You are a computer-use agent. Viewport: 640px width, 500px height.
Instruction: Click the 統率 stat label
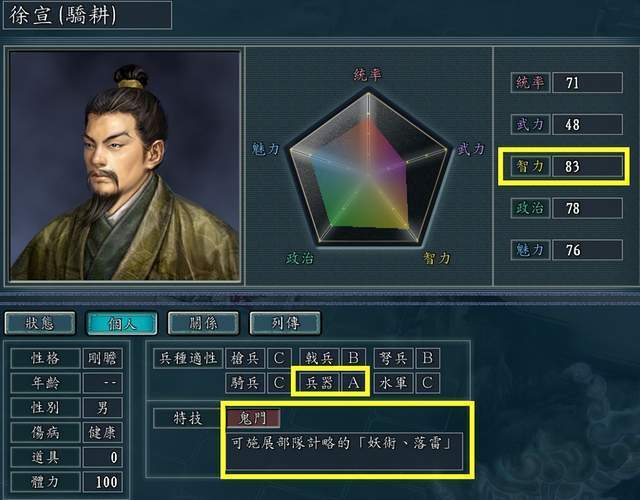(530, 82)
